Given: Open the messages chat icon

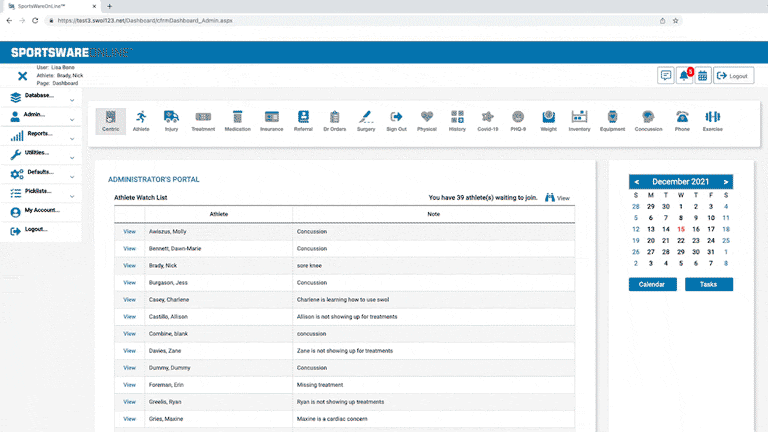Looking at the screenshot, I should 666,75.
